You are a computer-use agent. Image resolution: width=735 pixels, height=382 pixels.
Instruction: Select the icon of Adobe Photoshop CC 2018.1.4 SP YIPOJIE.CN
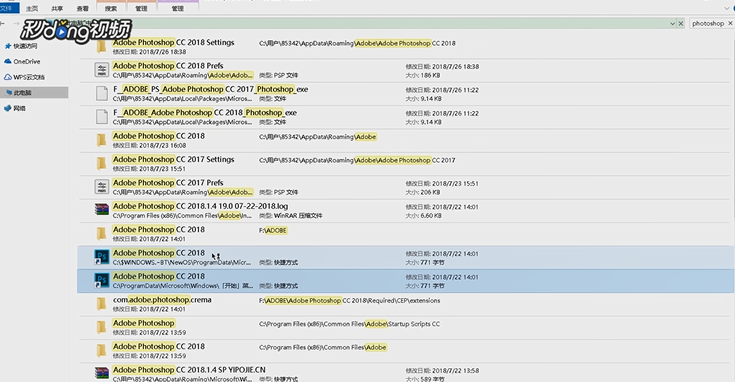pos(102,374)
